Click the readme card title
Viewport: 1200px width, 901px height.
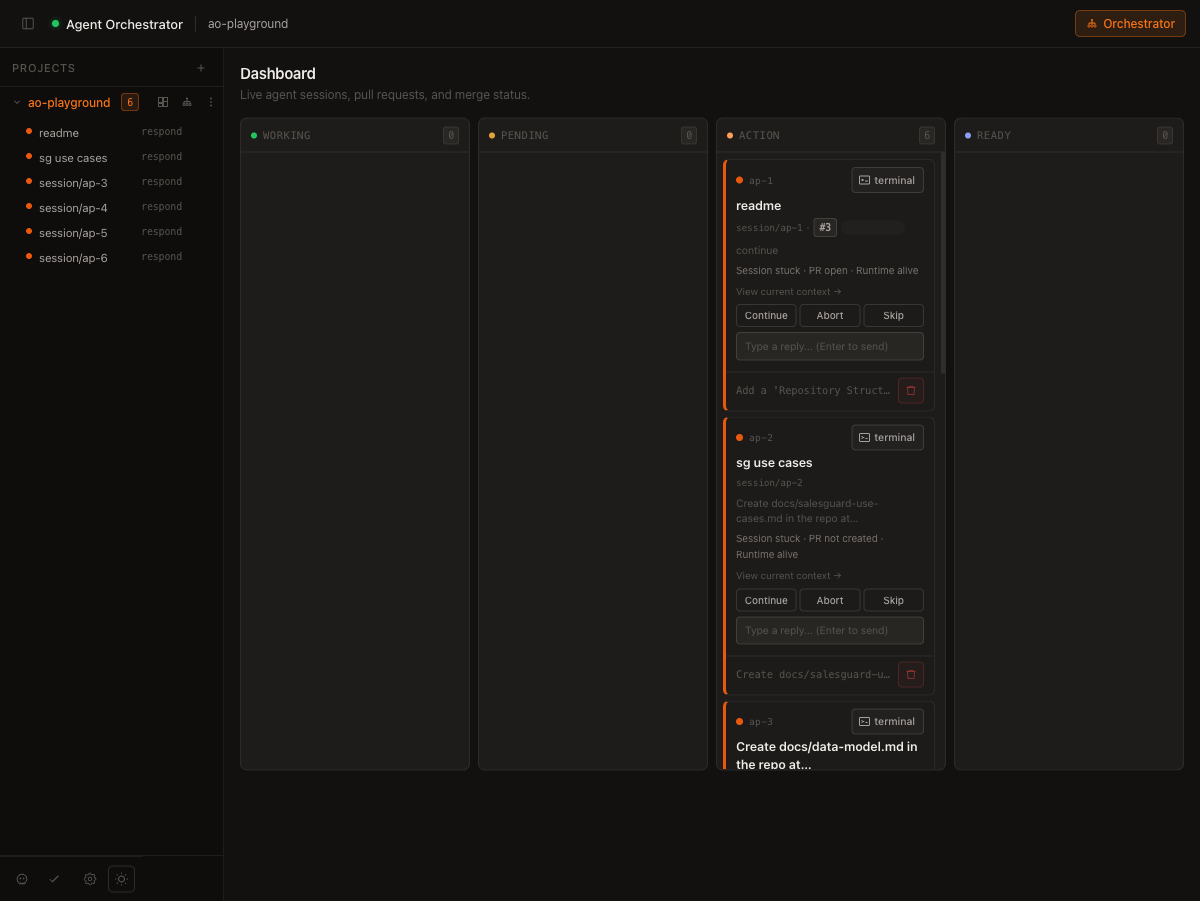click(759, 206)
